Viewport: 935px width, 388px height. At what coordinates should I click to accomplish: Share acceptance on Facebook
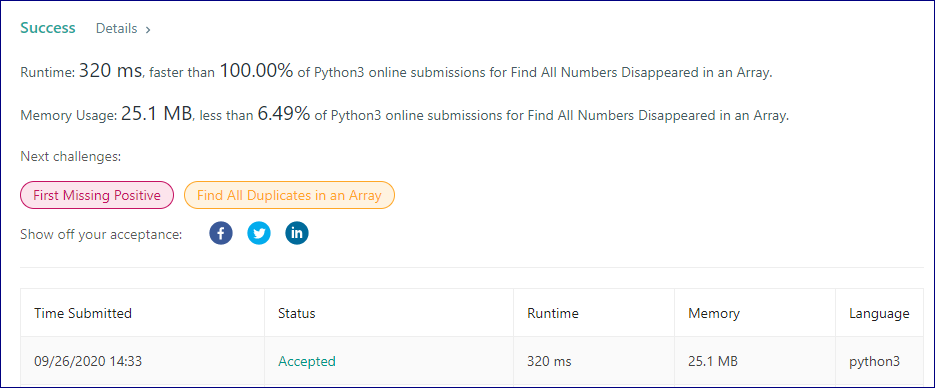(221, 234)
